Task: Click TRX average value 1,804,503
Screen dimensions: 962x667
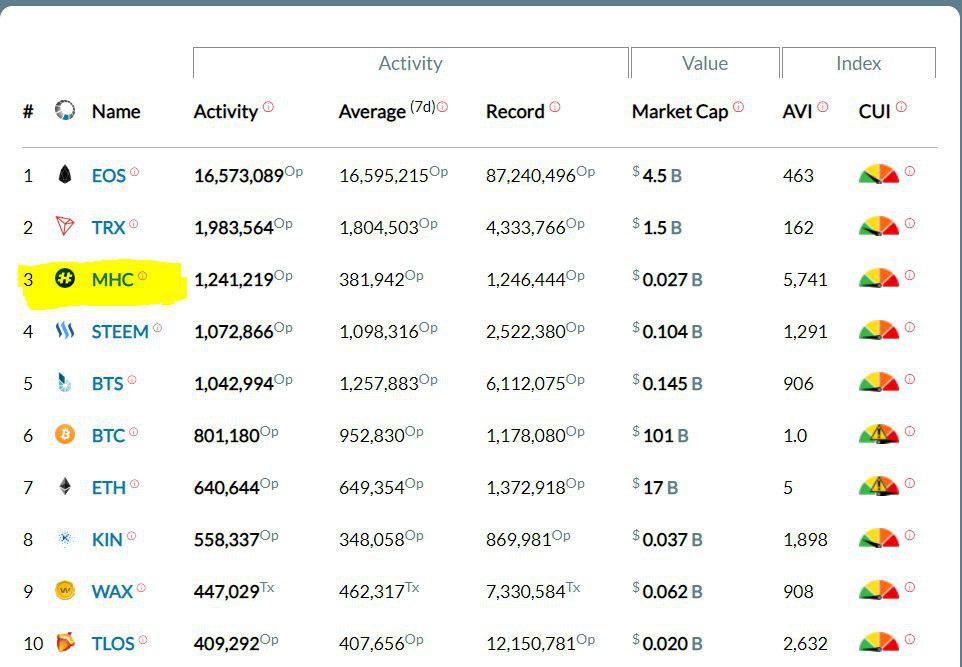Action: pos(379,228)
